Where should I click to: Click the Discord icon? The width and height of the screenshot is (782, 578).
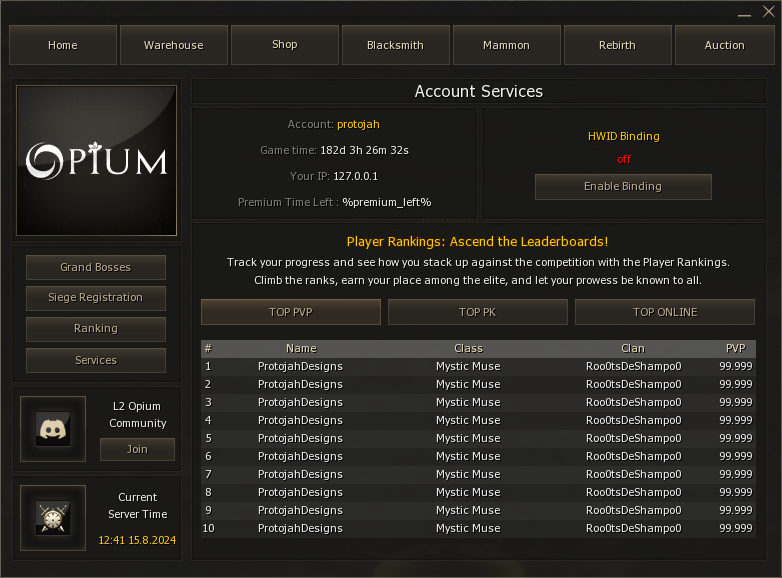[53, 429]
